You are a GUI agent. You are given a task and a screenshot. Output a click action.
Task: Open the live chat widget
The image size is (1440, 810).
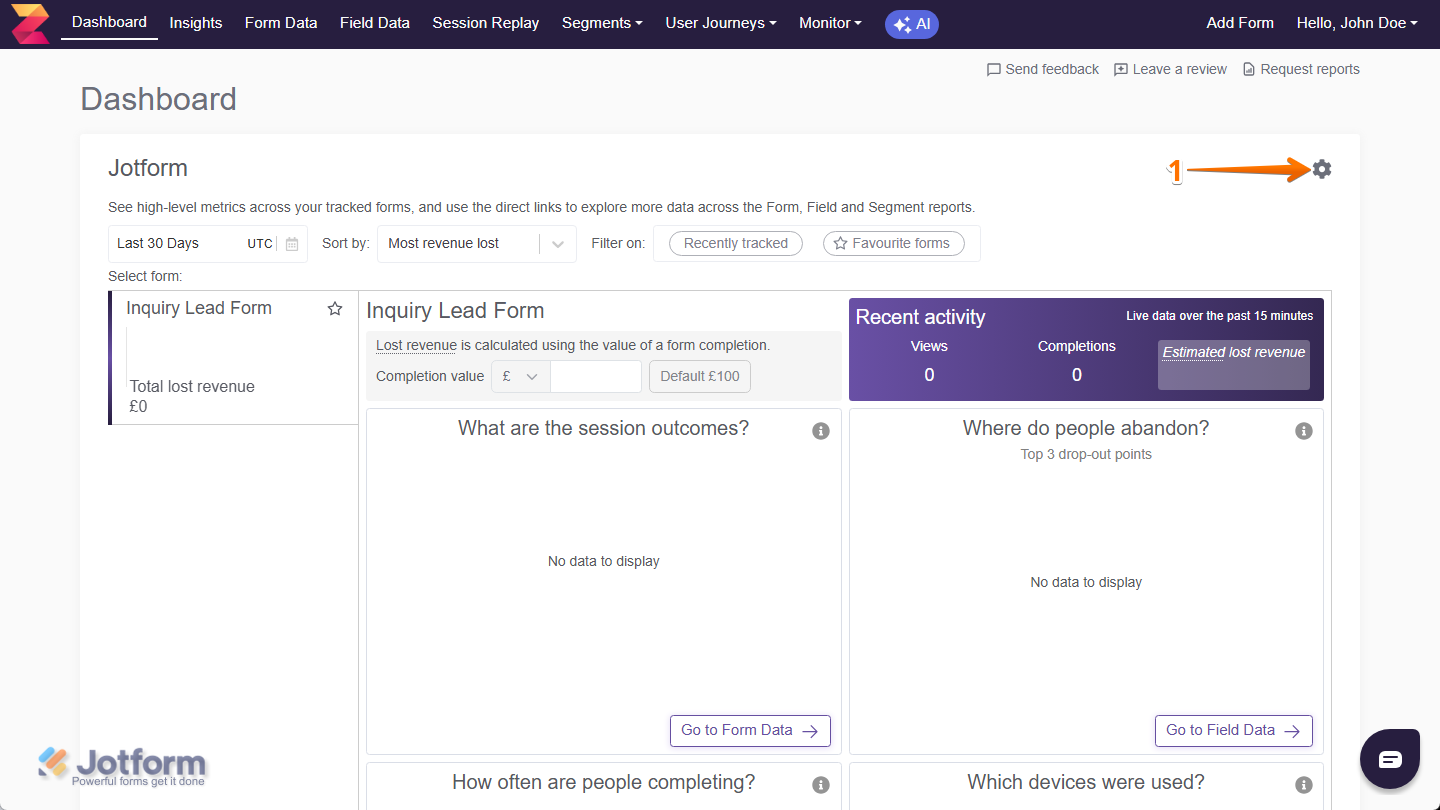click(x=1390, y=759)
